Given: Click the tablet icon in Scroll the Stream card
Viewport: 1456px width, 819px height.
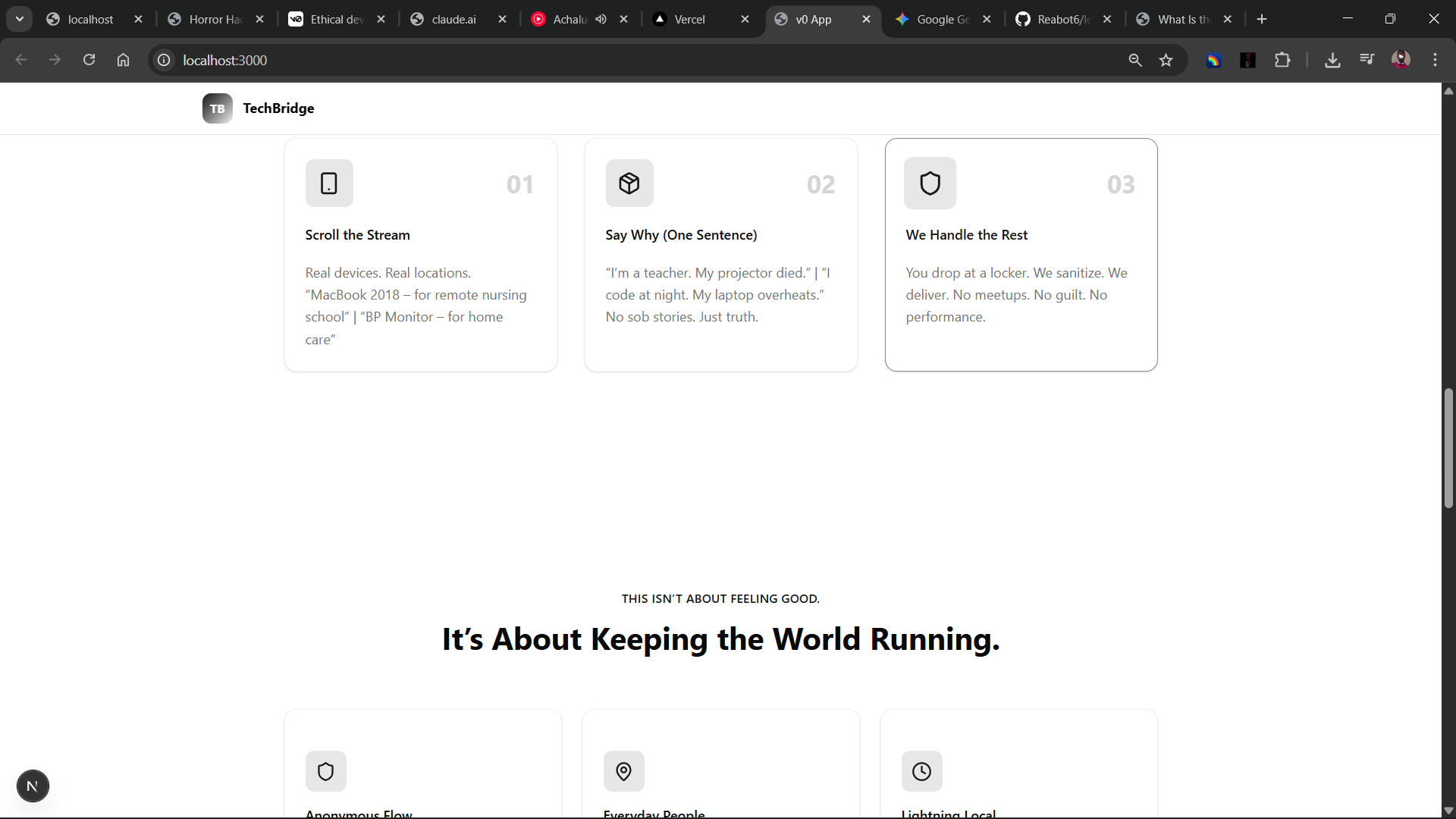Looking at the screenshot, I should (x=329, y=183).
